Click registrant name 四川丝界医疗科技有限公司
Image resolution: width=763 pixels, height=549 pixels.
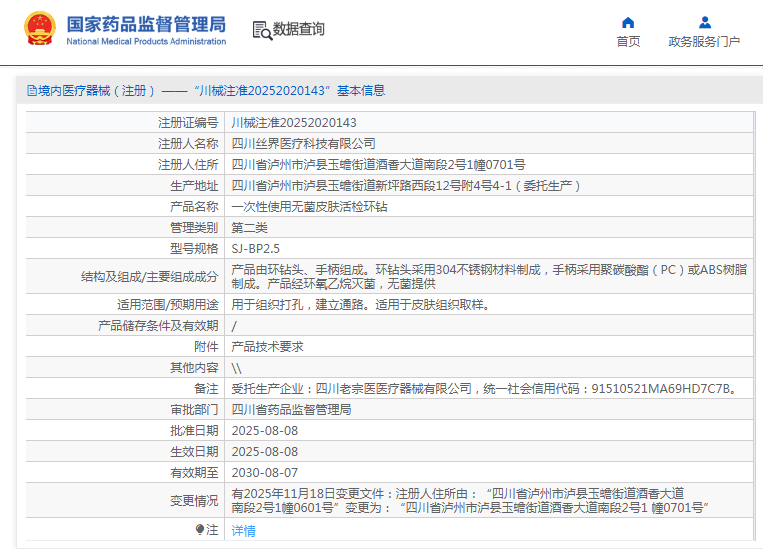(x=304, y=144)
